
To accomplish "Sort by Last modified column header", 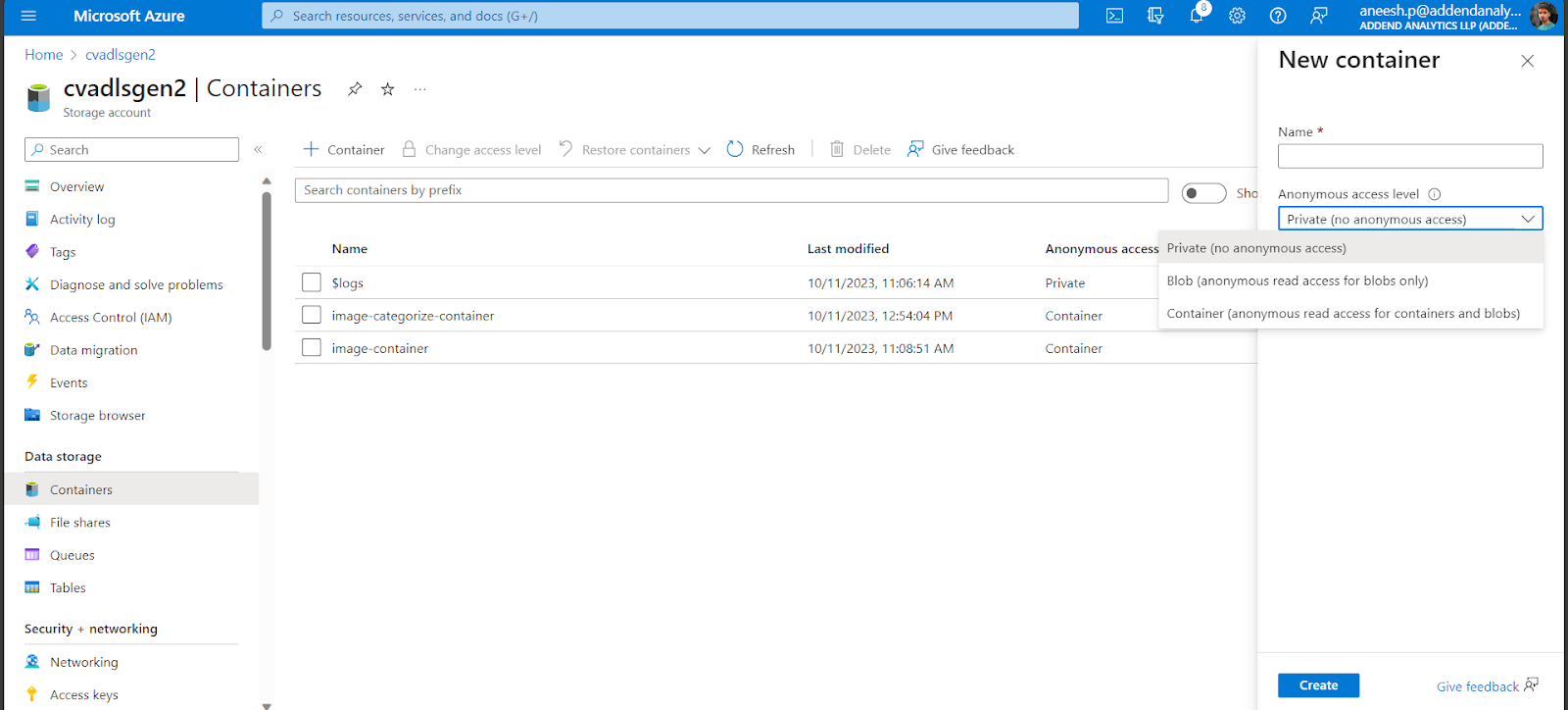I will pyautogui.click(x=848, y=249).
